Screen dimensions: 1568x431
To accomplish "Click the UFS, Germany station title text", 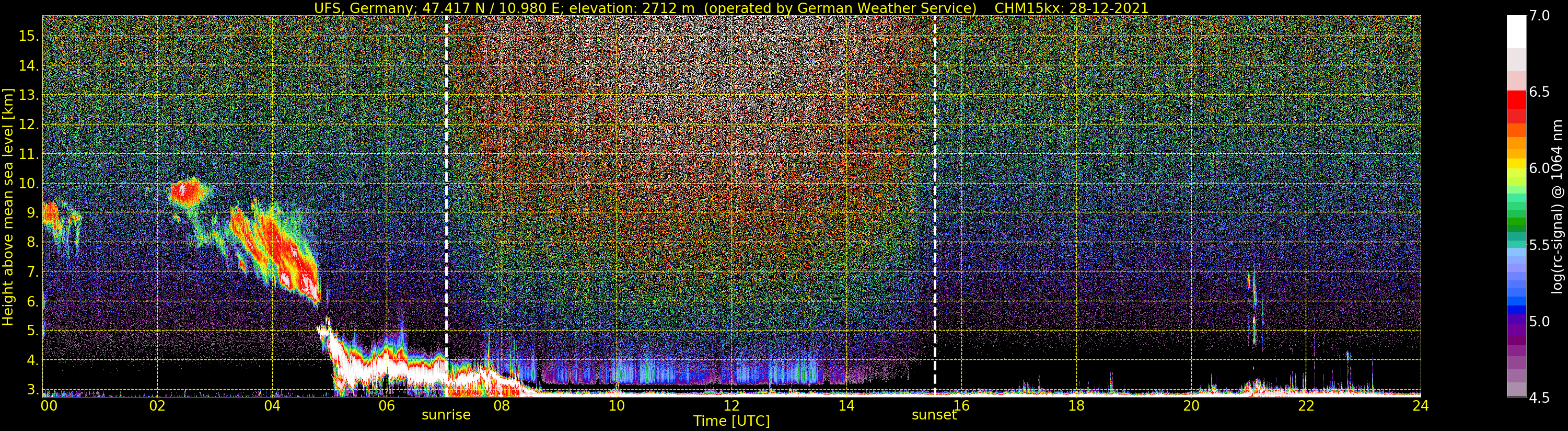I will point(365,8).
